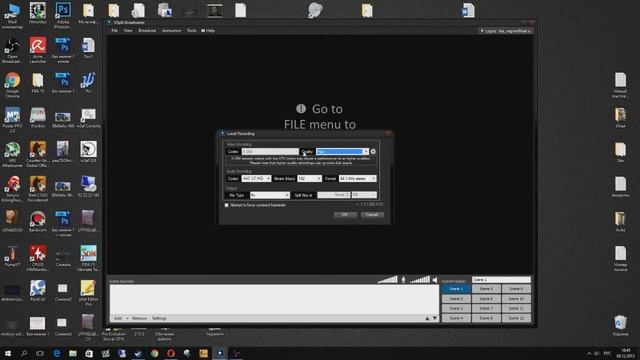The image size is (640, 360).
Task: Switch to Scene 2
Action: coord(456,299)
